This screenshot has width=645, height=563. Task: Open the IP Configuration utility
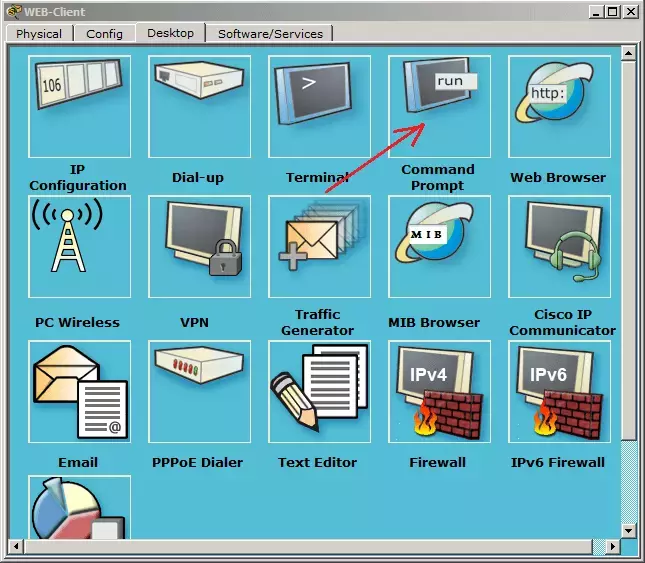[79, 107]
